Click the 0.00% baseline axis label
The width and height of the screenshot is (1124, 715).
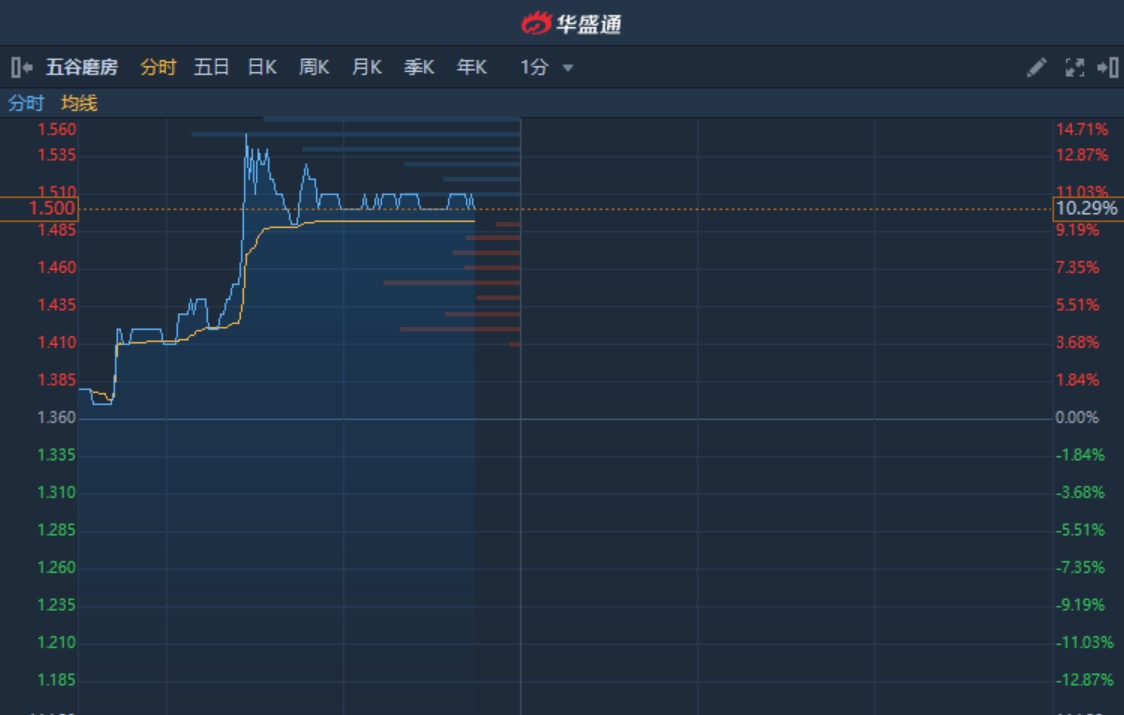[1077, 418]
